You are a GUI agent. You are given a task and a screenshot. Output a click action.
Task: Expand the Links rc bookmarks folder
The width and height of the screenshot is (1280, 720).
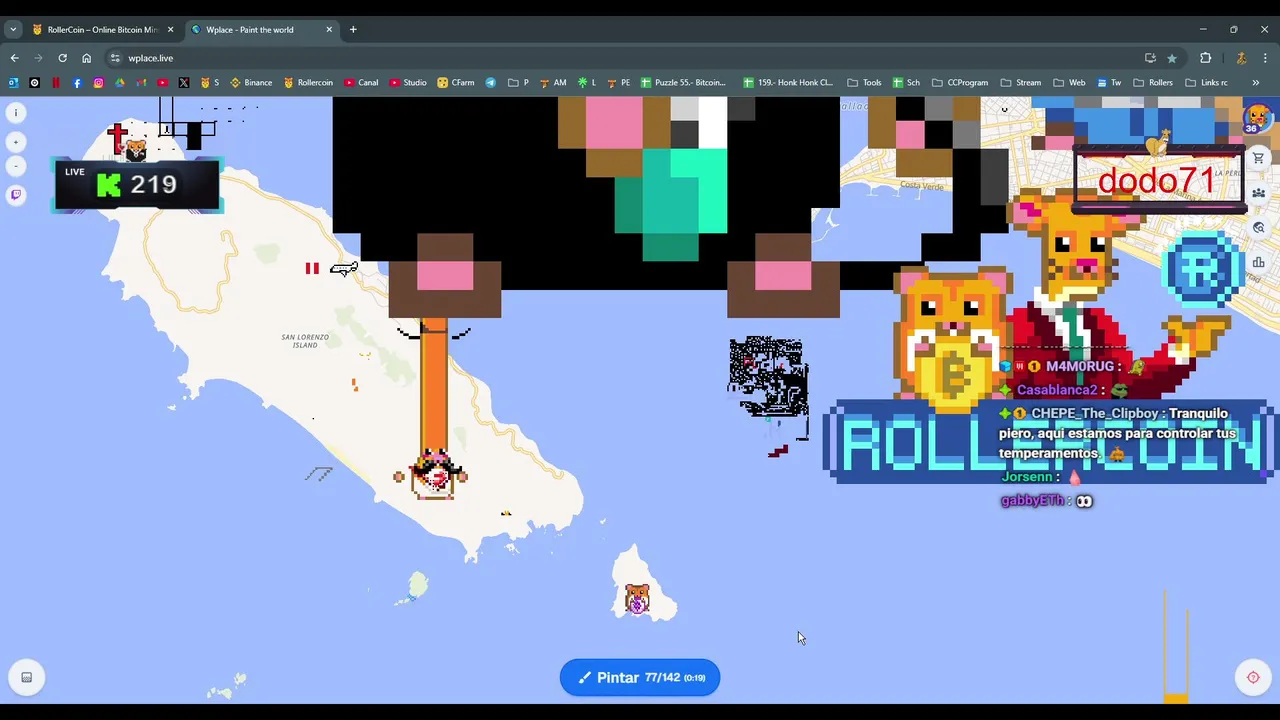(1206, 83)
